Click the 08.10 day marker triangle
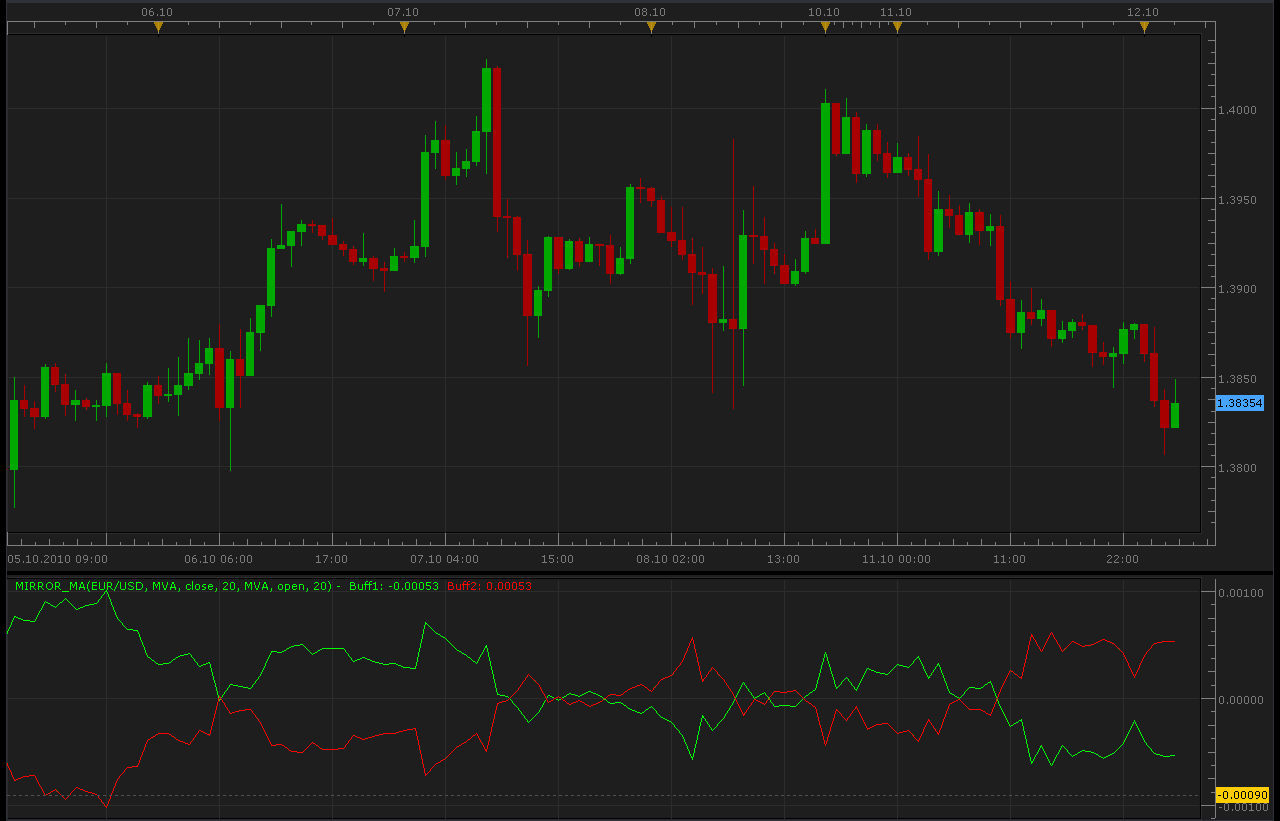The height and width of the screenshot is (821, 1280). tap(651, 28)
